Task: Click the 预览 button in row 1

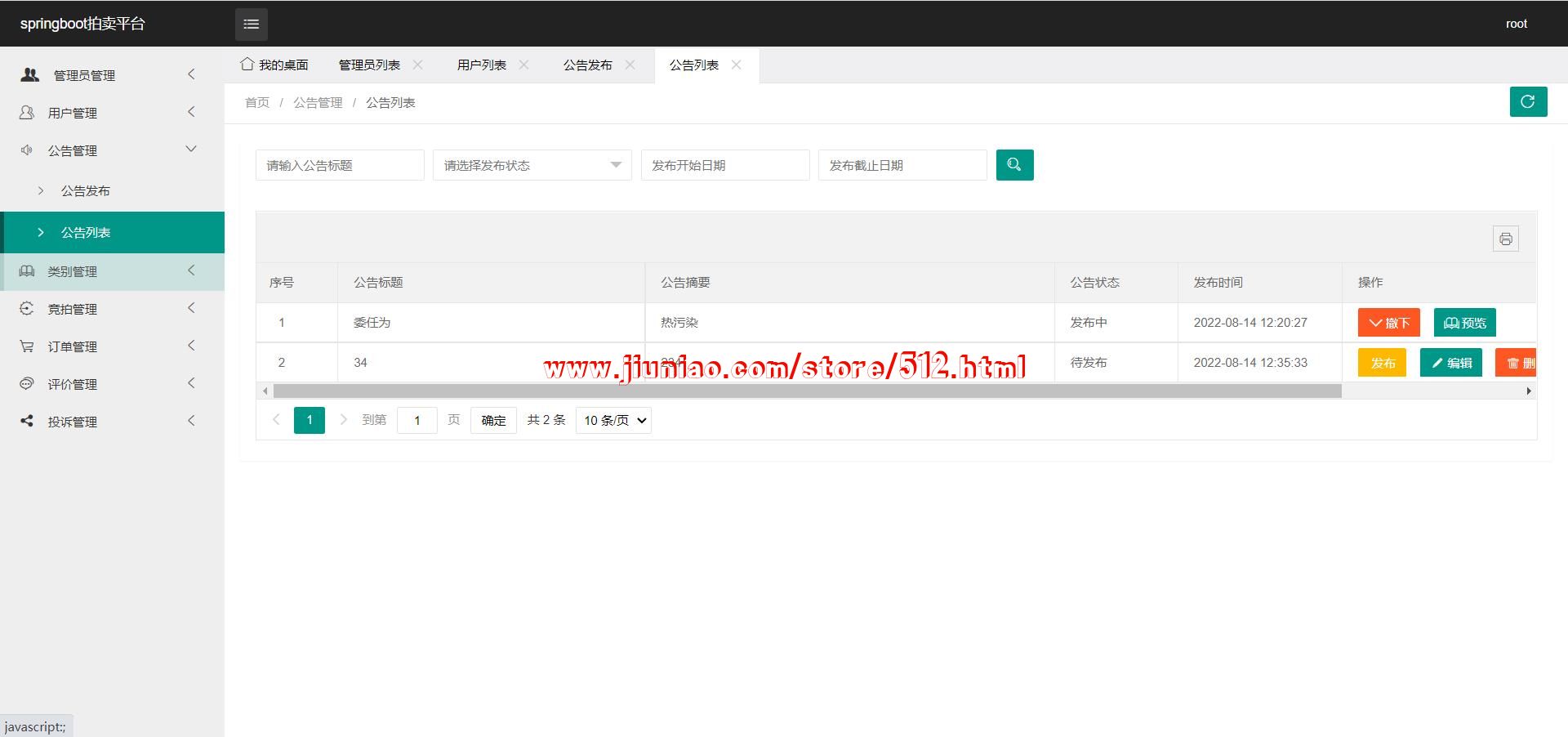Action: pos(1464,323)
